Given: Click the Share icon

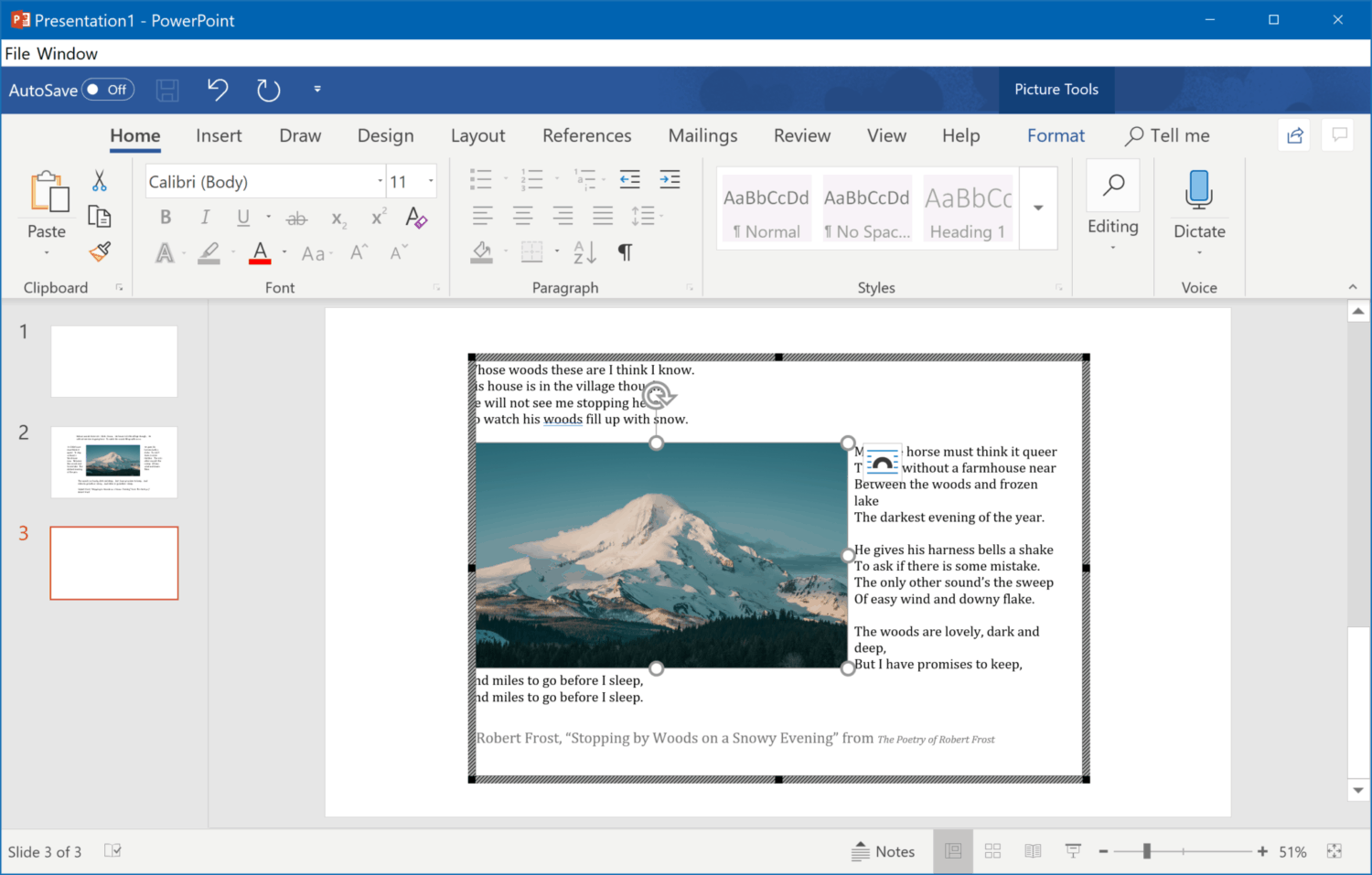Looking at the screenshot, I should (x=1294, y=135).
